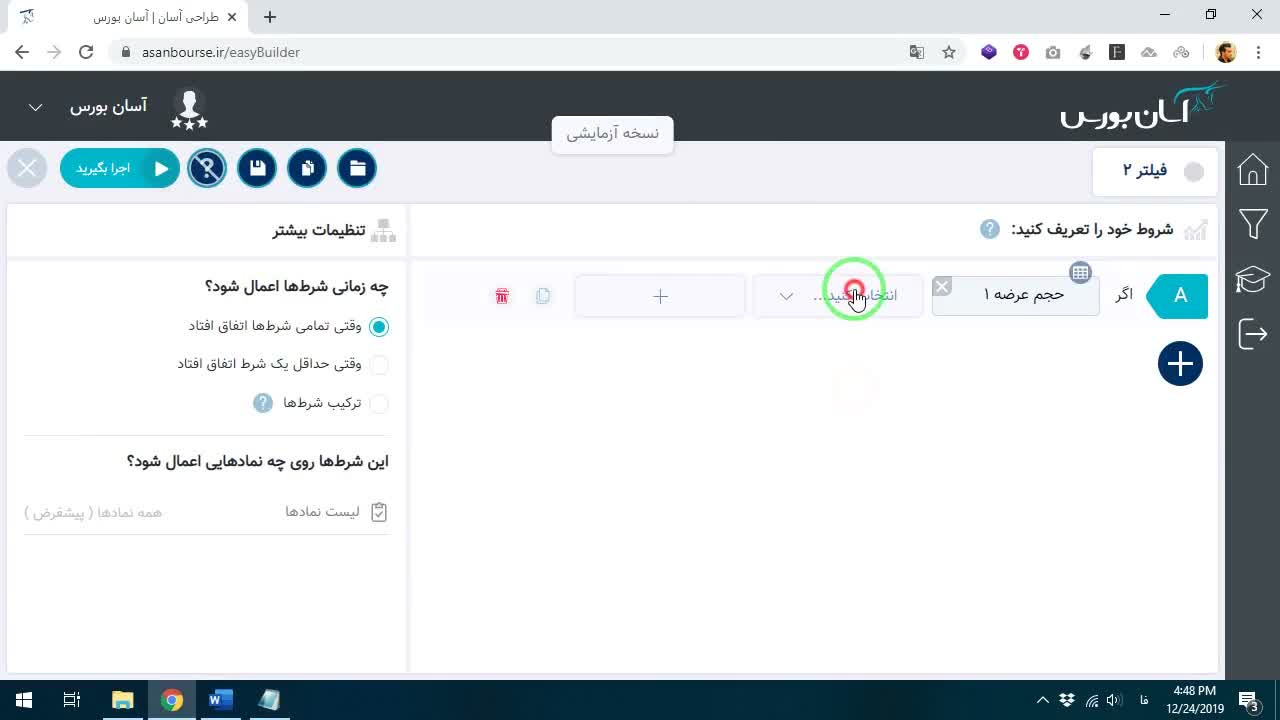This screenshot has height=720, width=1280.
Task: Open the لیست نمادها symbol list field
Action: [206, 512]
